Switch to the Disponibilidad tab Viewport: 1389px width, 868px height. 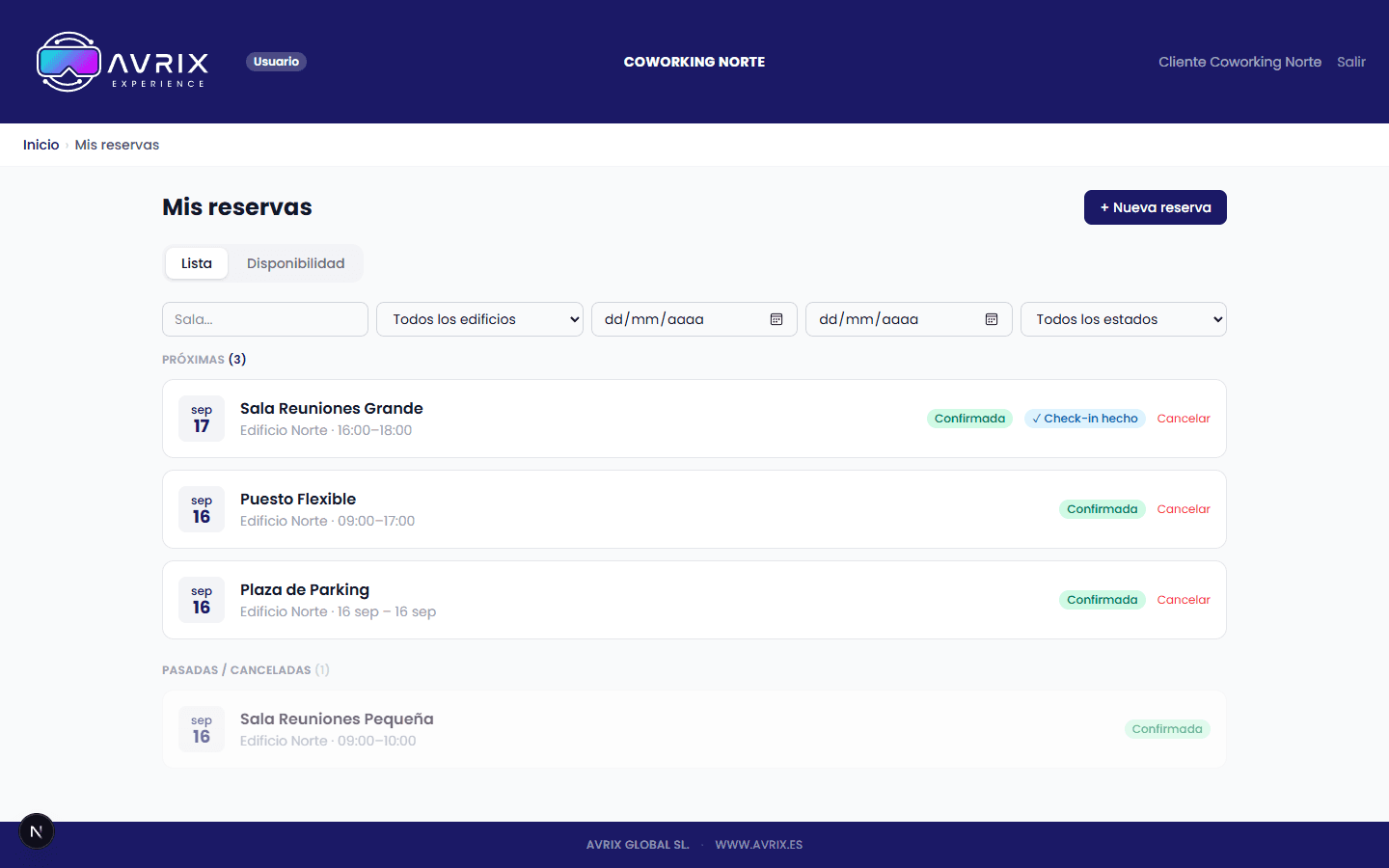(x=295, y=263)
